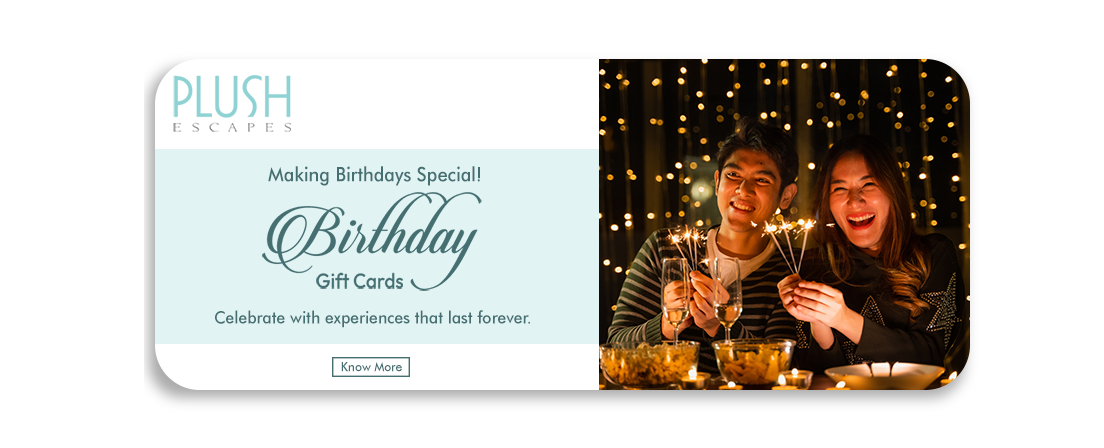Click the left glass bowl of snacks
This screenshot has width=1104, height=448.
pos(649,363)
